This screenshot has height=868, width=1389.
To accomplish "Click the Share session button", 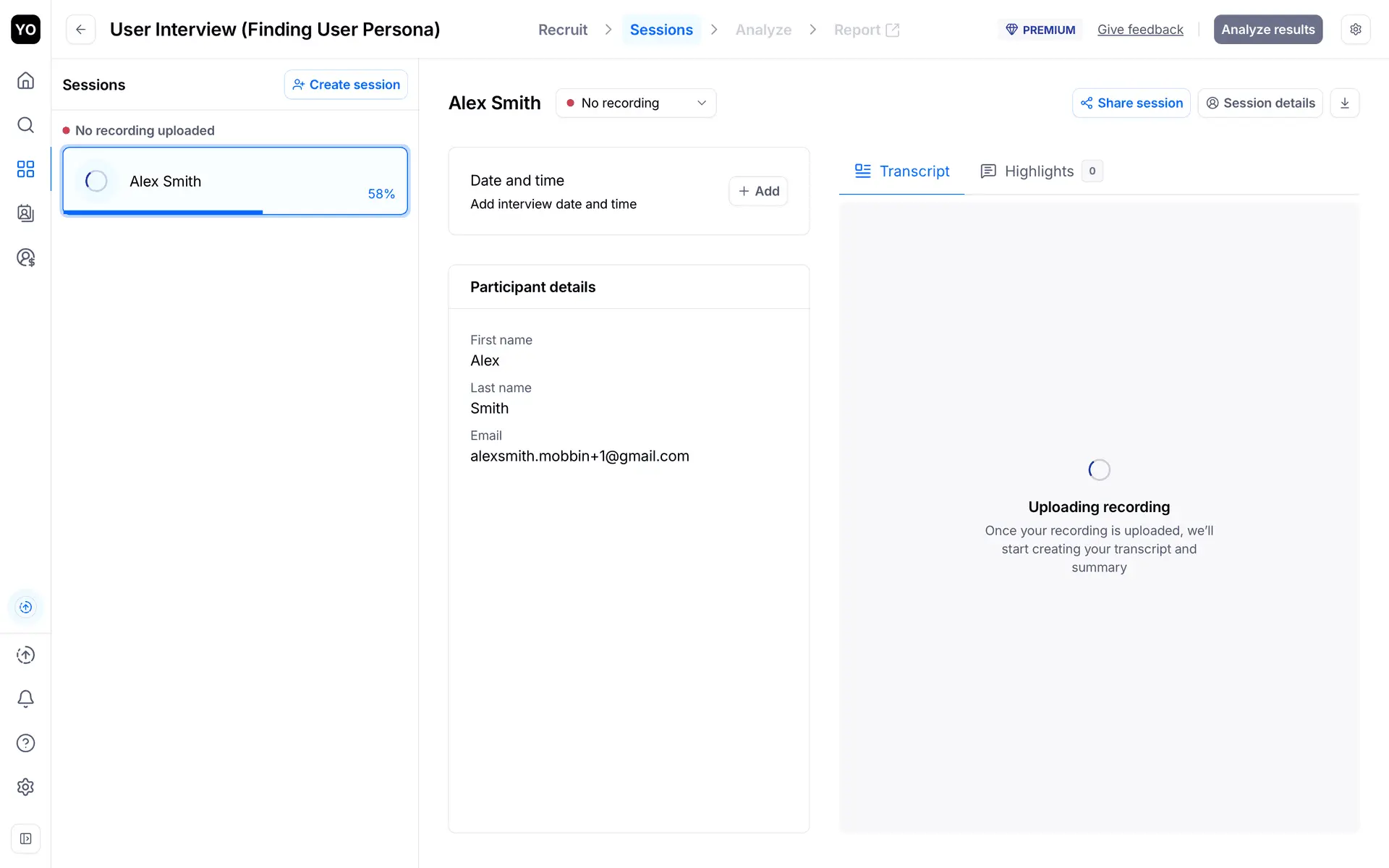I will coord(1131,103).
